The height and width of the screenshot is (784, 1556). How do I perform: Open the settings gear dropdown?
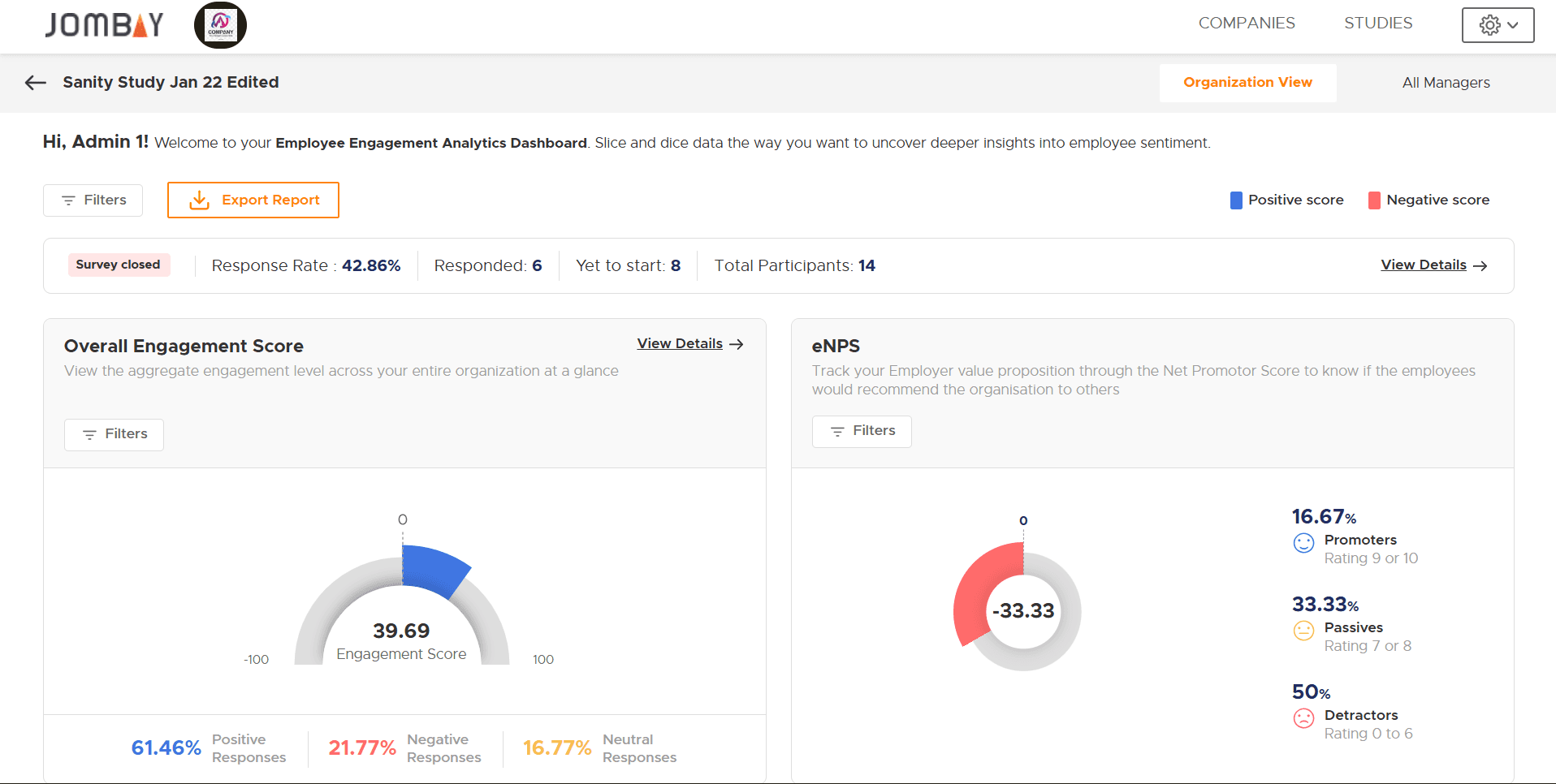click(1497, 24)
